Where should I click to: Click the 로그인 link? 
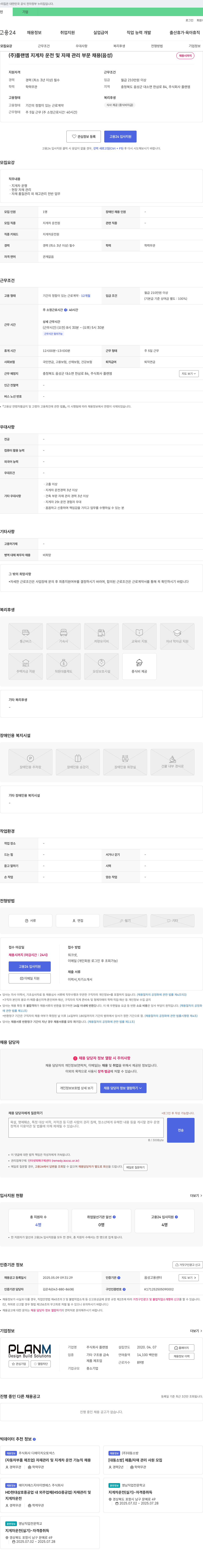pos(190,20)
